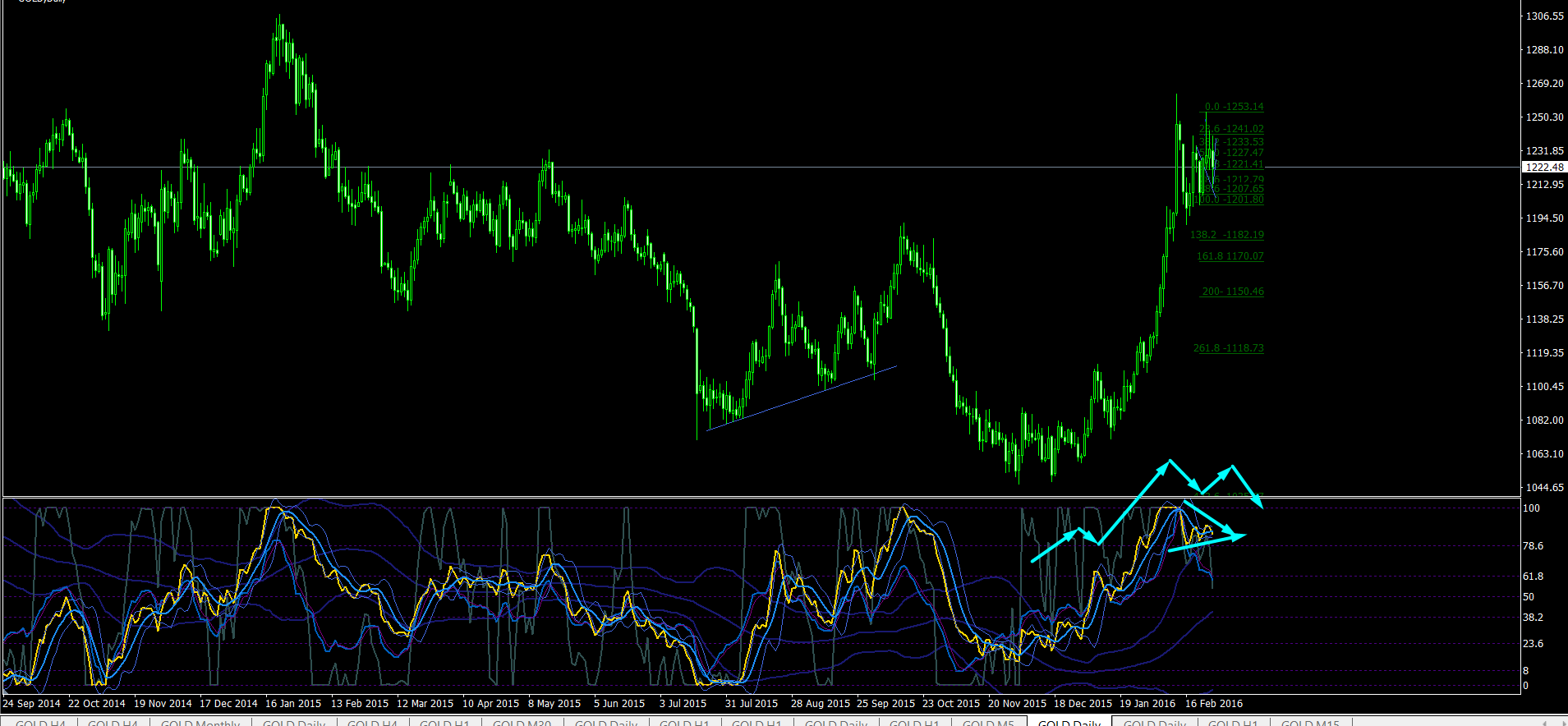Image resolution: width=1568 pixels, height=726 pixels.
Task: Click the 1250.30 price axis label
Action: tap(1544, 117)
